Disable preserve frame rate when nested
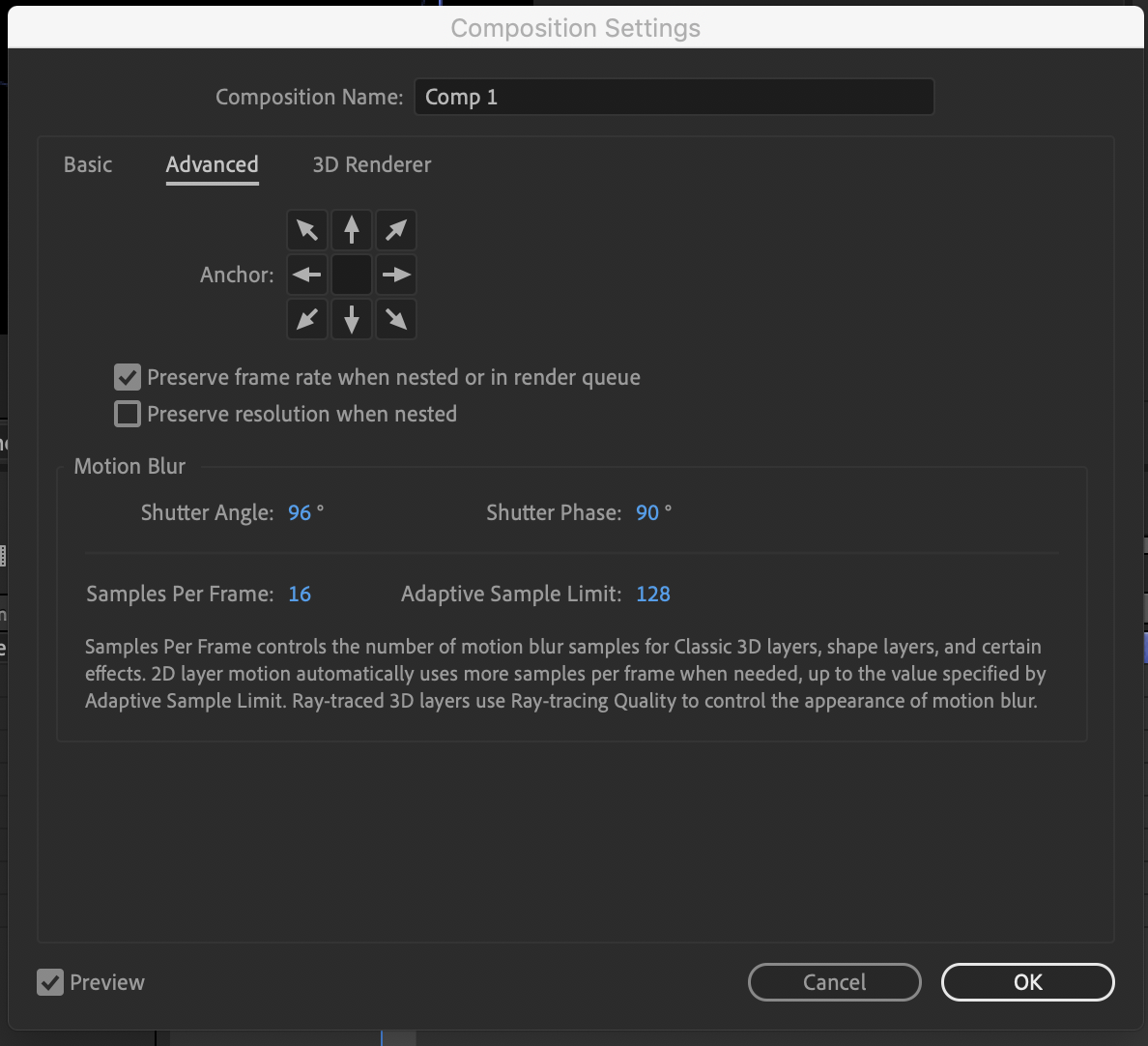This screenshot has width=1148, height=1046. [x=127, y=377]
